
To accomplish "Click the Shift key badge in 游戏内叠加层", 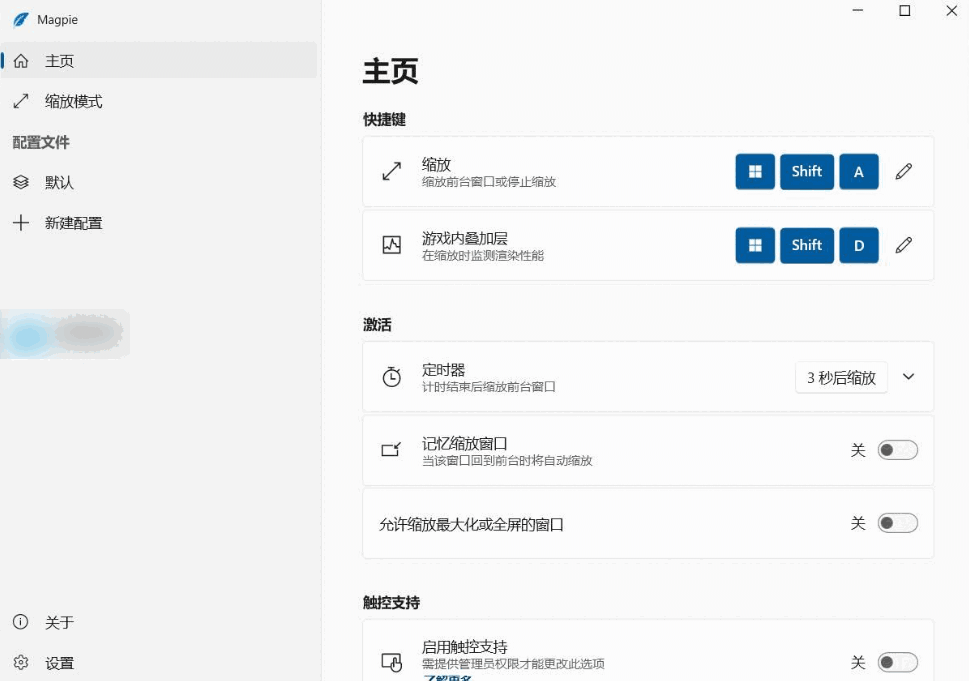I will click(x=807, y=245).
